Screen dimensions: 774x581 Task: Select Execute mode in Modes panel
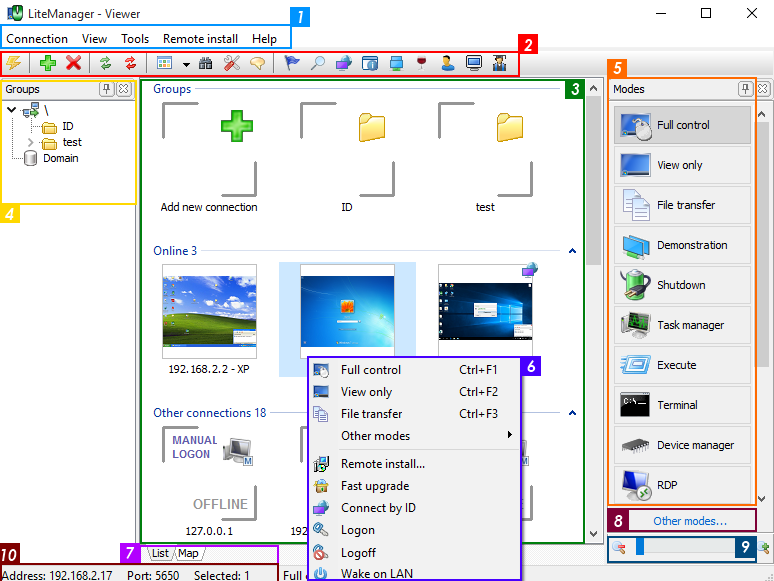(x=682, y=365)
